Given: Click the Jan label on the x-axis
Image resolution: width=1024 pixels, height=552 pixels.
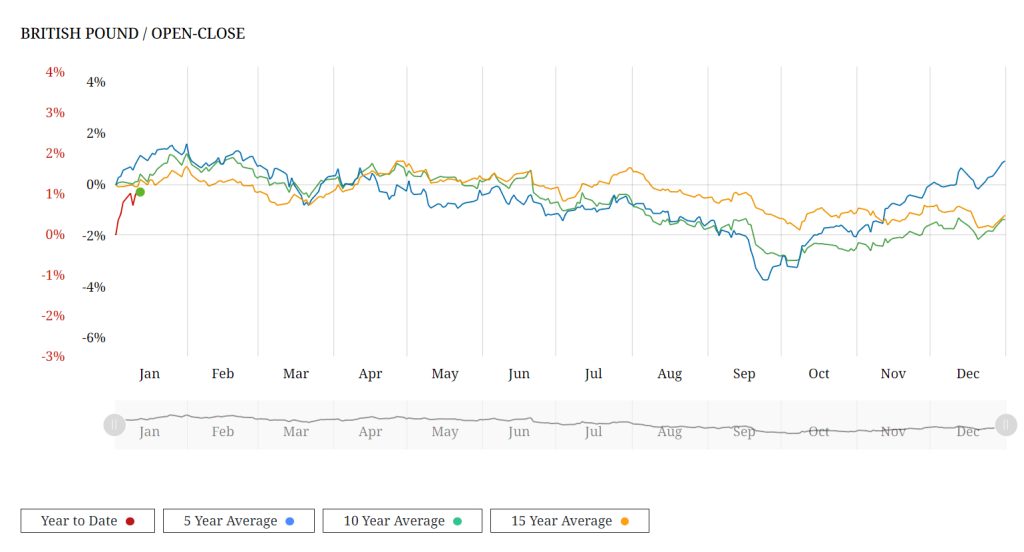Looking at the screenshot, I should 149,374.
